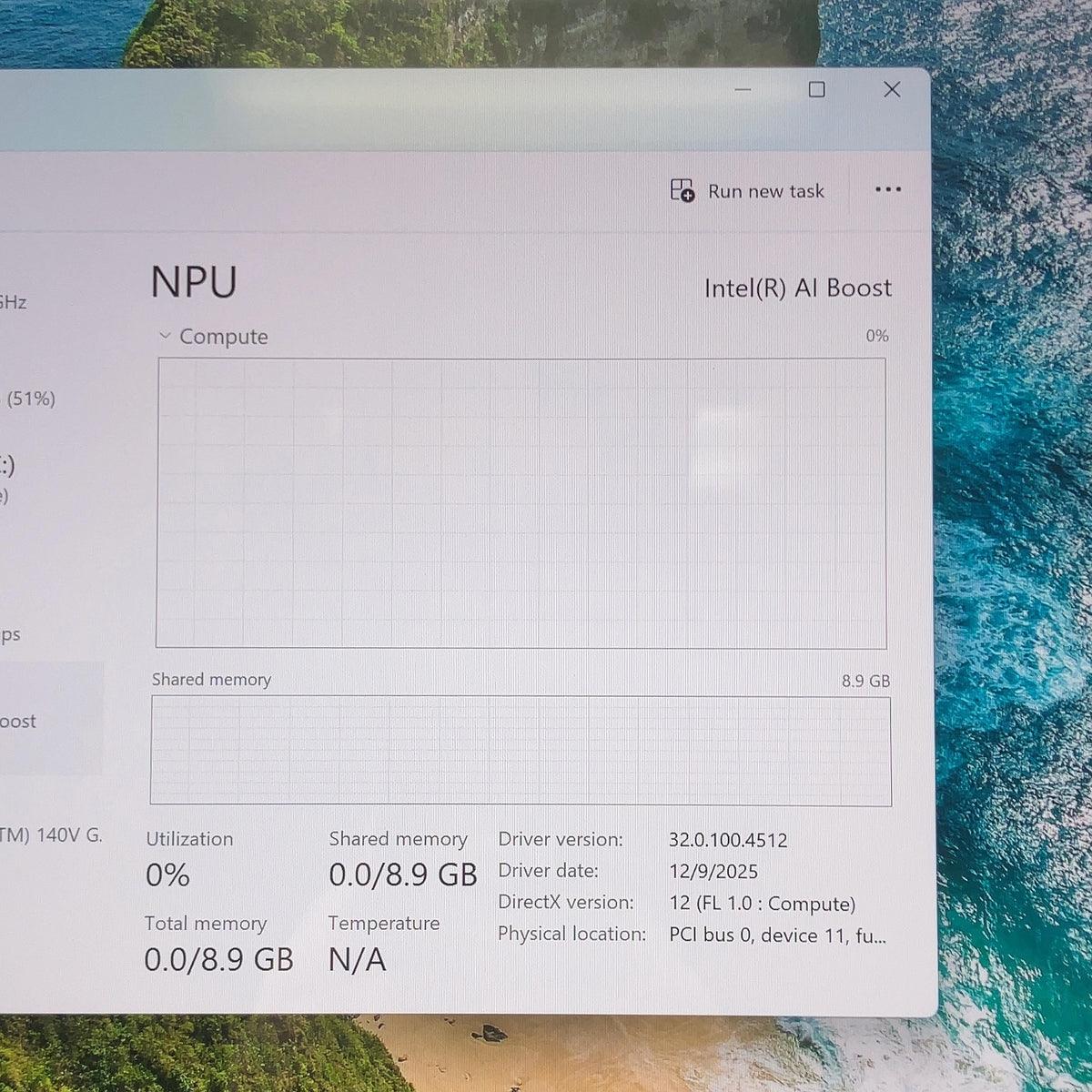Viewport: 1092px width, 1092px height.
Task: Click the Shared memory usage graph
Action: (521, 751)
